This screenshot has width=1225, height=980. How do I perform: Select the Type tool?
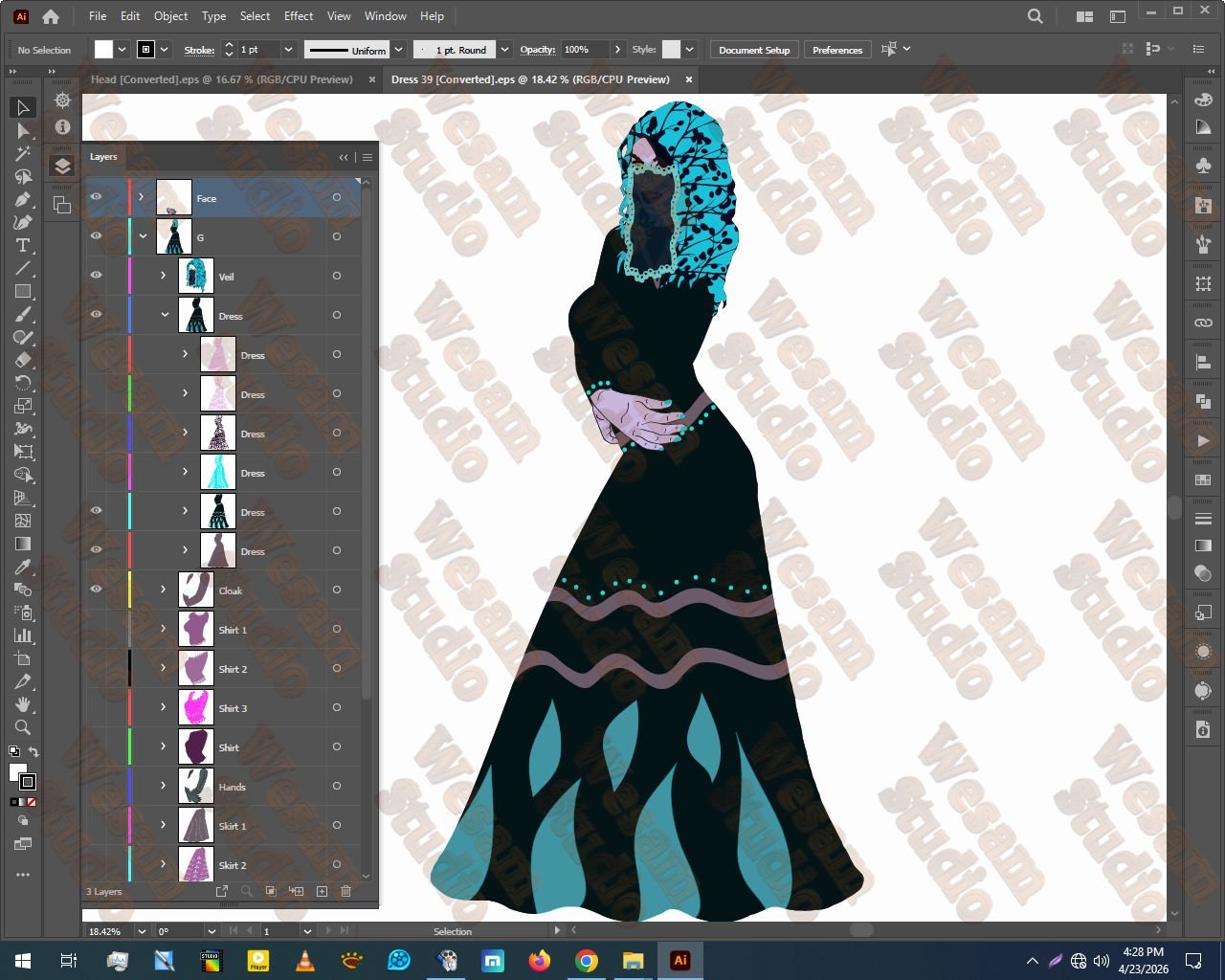(24, 245)
